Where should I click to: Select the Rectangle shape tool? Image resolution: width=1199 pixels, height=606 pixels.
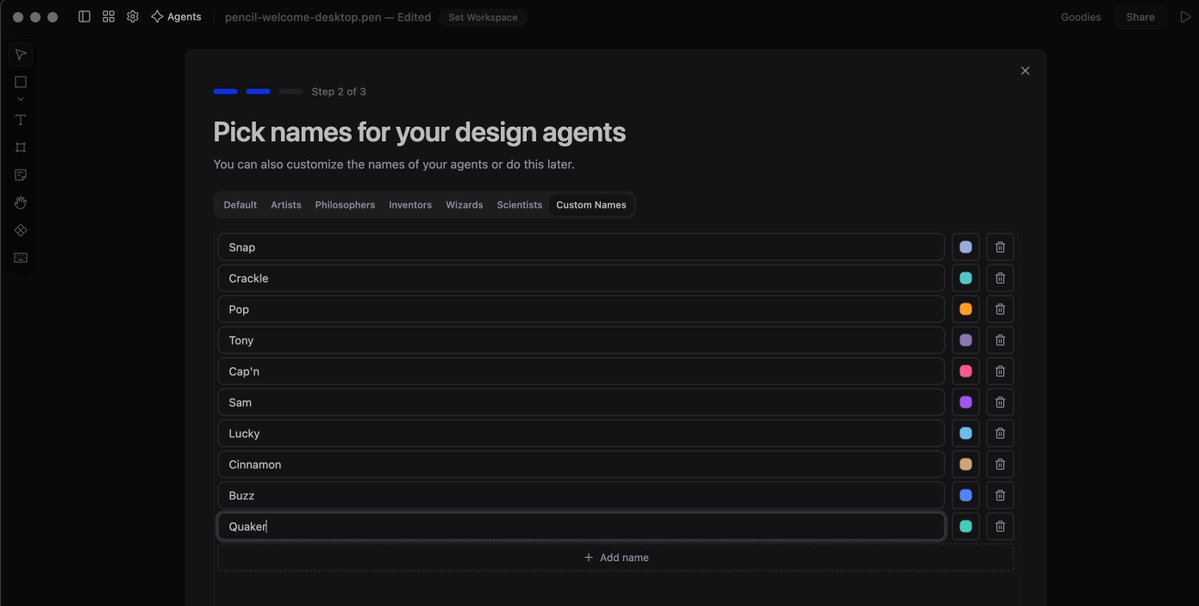(21, 82)
